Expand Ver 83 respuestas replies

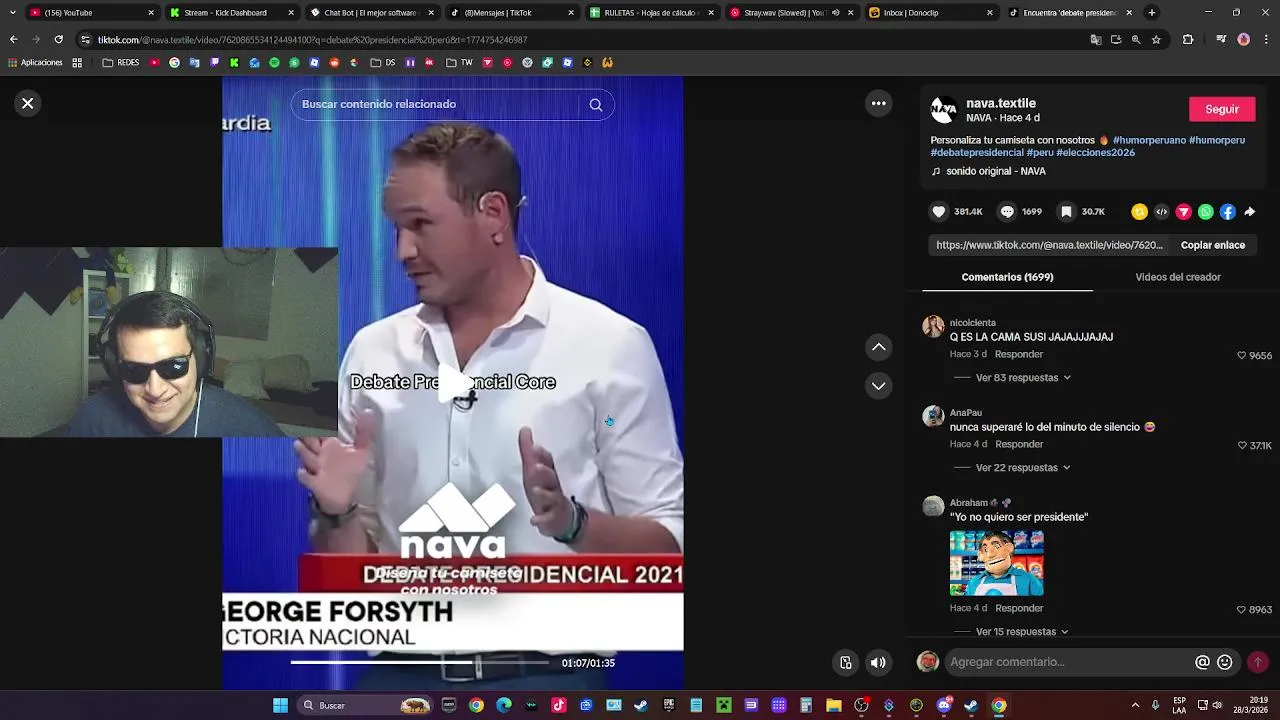click(x=1023, y=378)
